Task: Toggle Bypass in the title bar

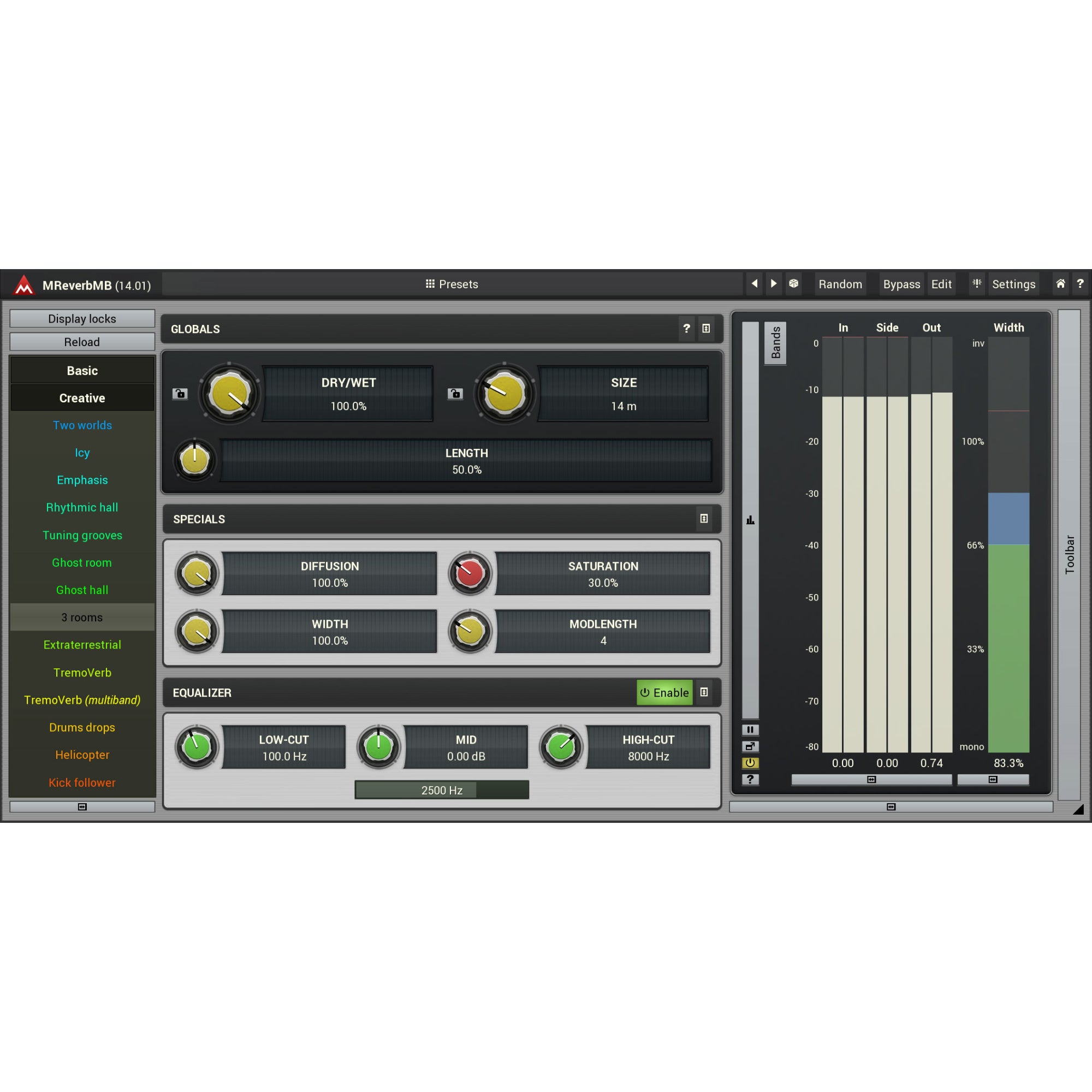Action: pos(901,284)
